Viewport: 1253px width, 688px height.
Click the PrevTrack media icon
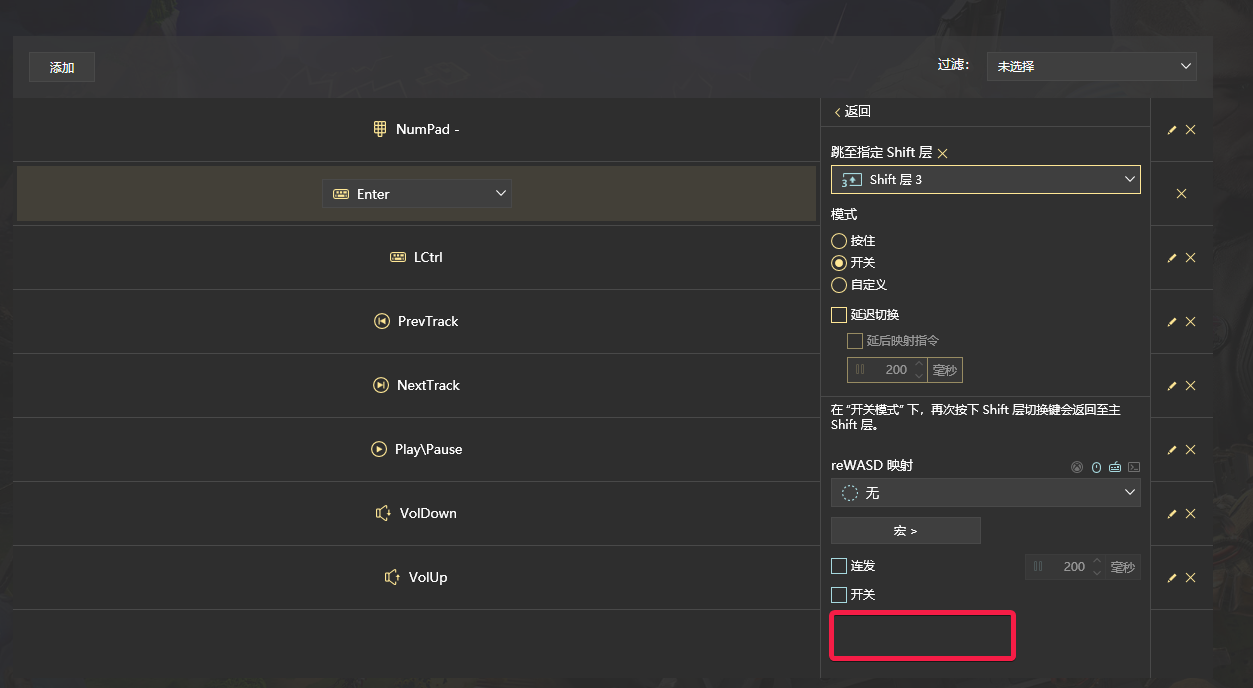pyautogui.click(x=381, y=321)
